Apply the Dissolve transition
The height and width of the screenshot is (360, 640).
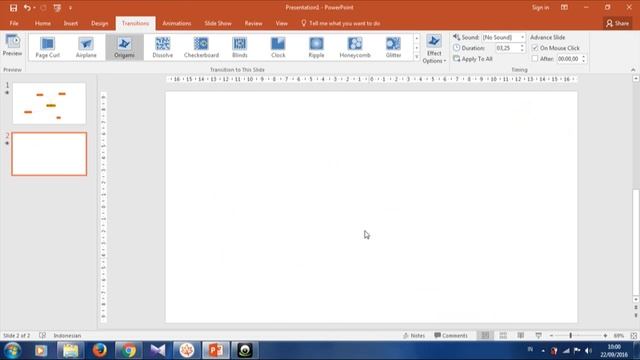pyautogui.click(x=162, y=47)
